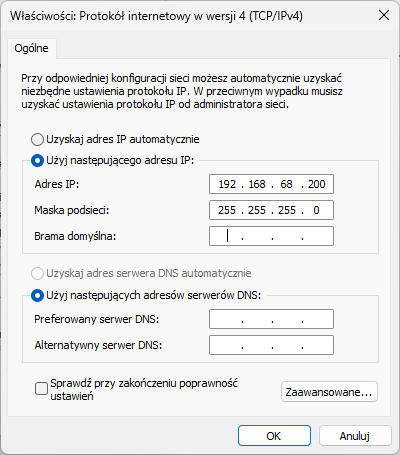Focus the Preferowany serwer DNS field
Viewport: 400px width, 455px height.
[271, 319]
